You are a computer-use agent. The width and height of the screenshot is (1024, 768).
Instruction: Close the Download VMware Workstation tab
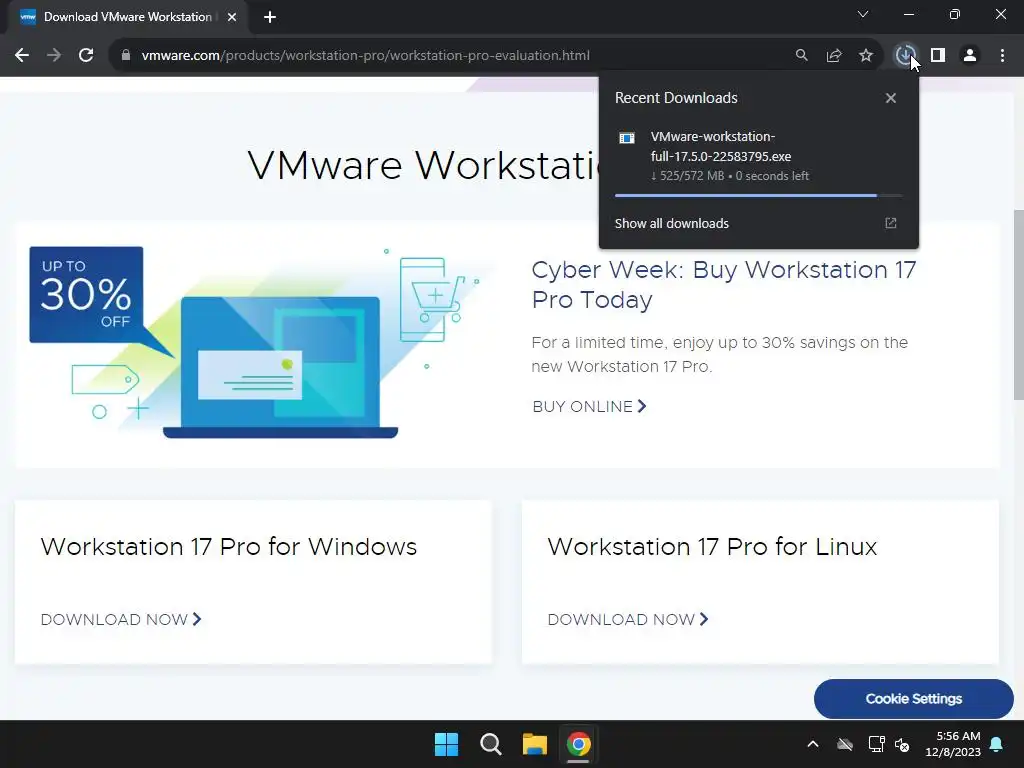click(x=232, y=17)
